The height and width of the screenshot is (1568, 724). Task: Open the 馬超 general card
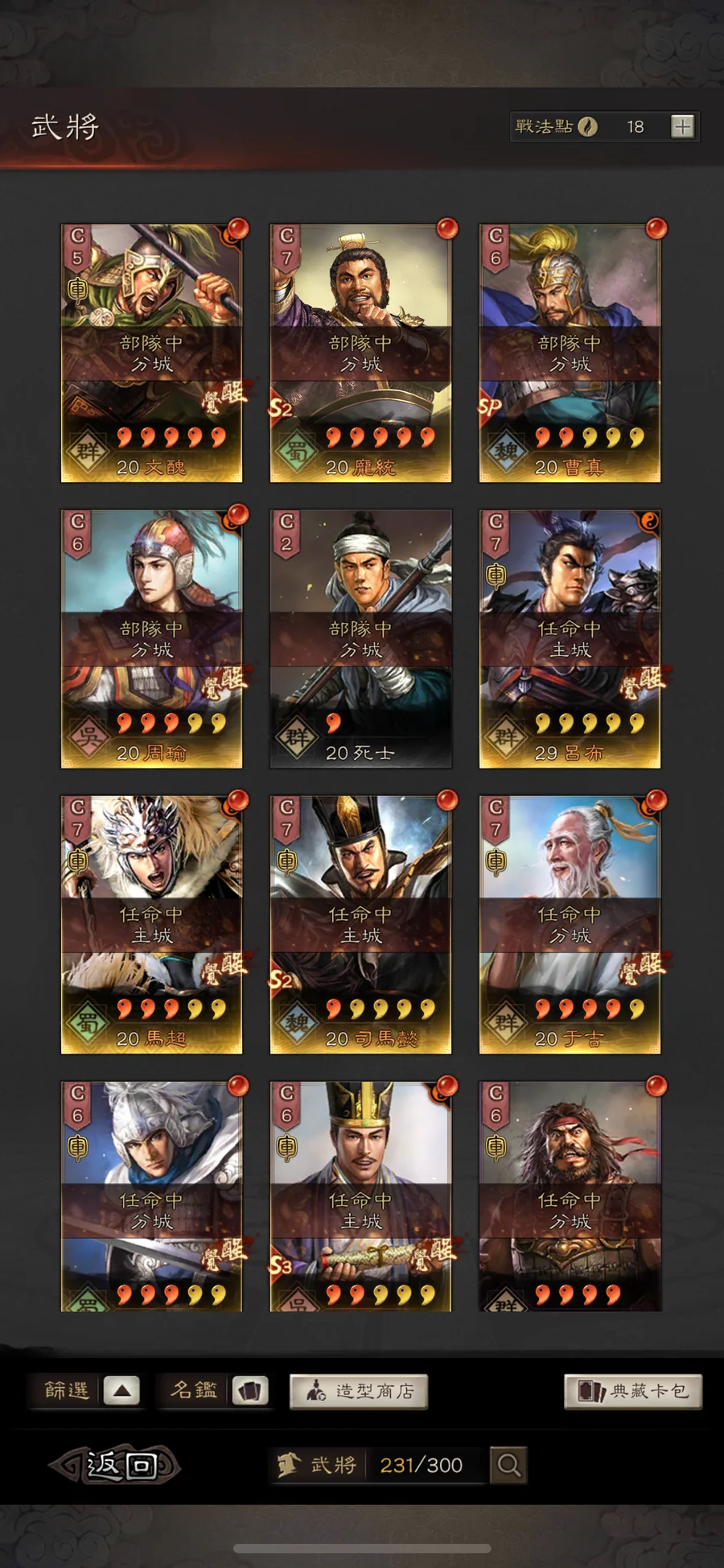point(151,924)
